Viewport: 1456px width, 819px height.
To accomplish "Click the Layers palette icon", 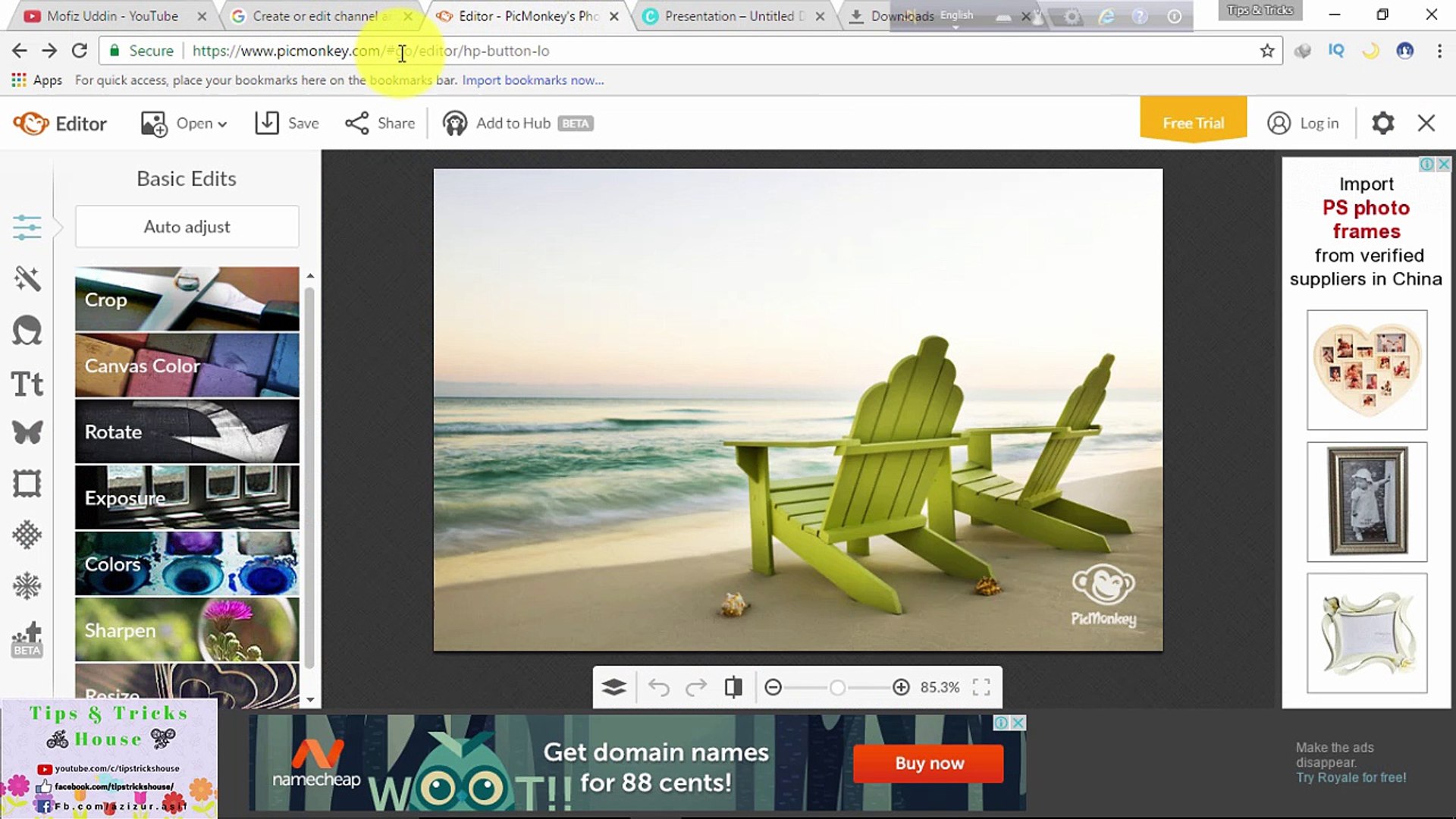I will coord(613,687).
